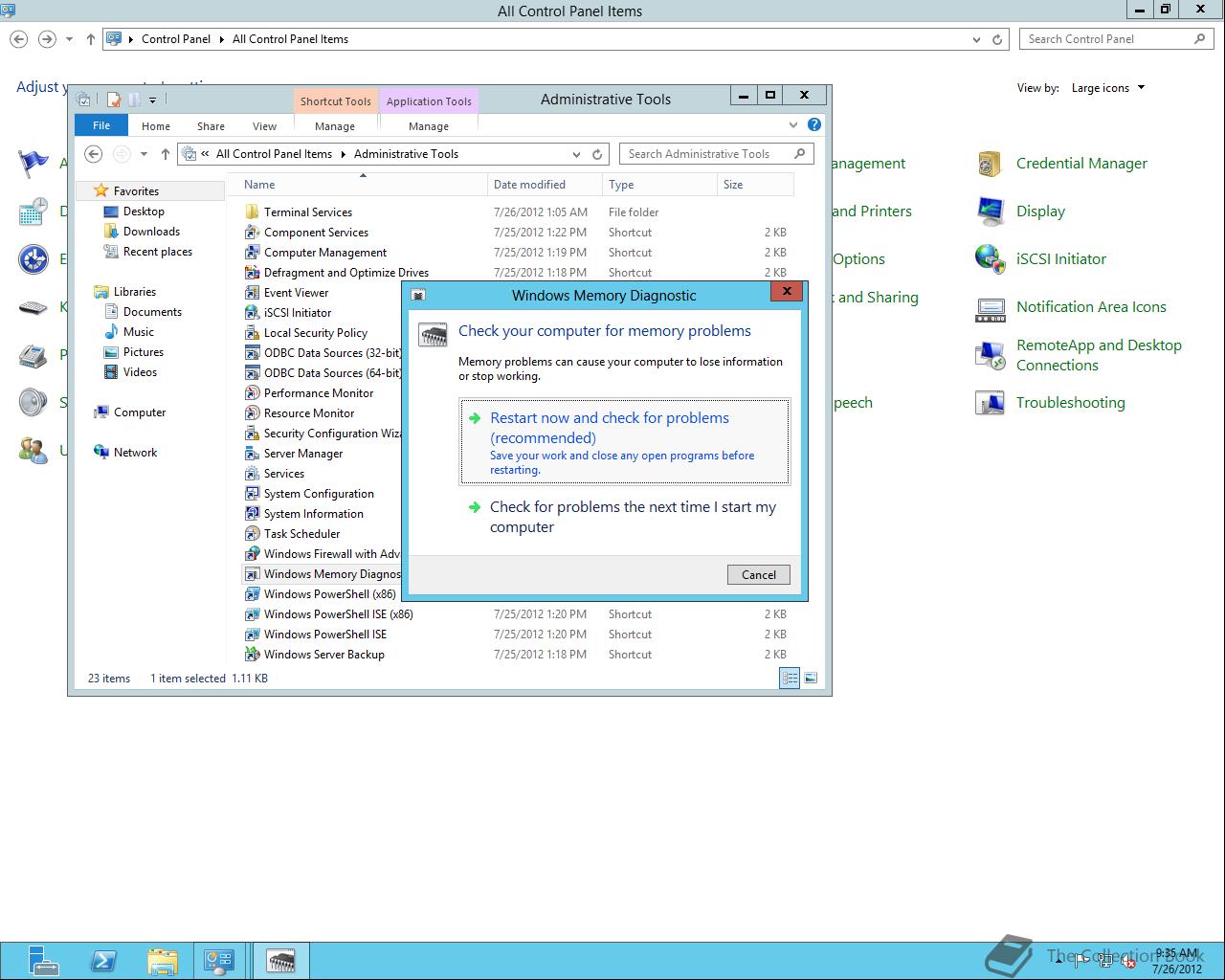The width and height of the screenshot is (1225, 980).
Task: Select the Windows PowerShell ISE (x86) entry
Action: pyautogui.click(x=338, y=614)
